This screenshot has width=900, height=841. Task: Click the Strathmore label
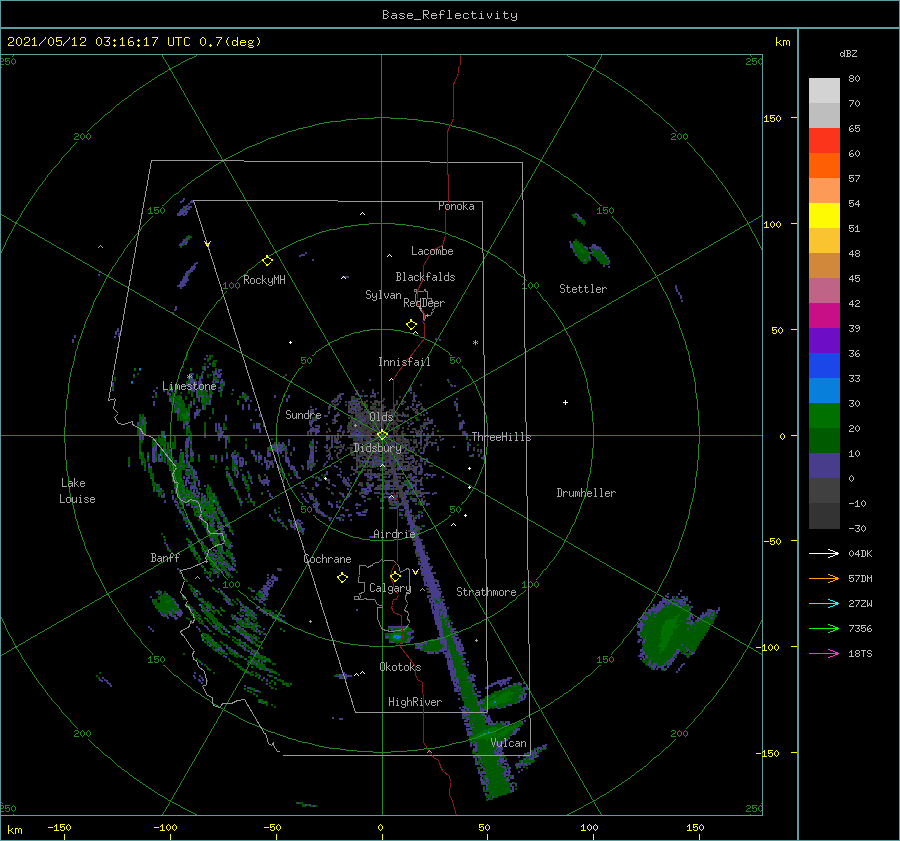coord(486,592)
